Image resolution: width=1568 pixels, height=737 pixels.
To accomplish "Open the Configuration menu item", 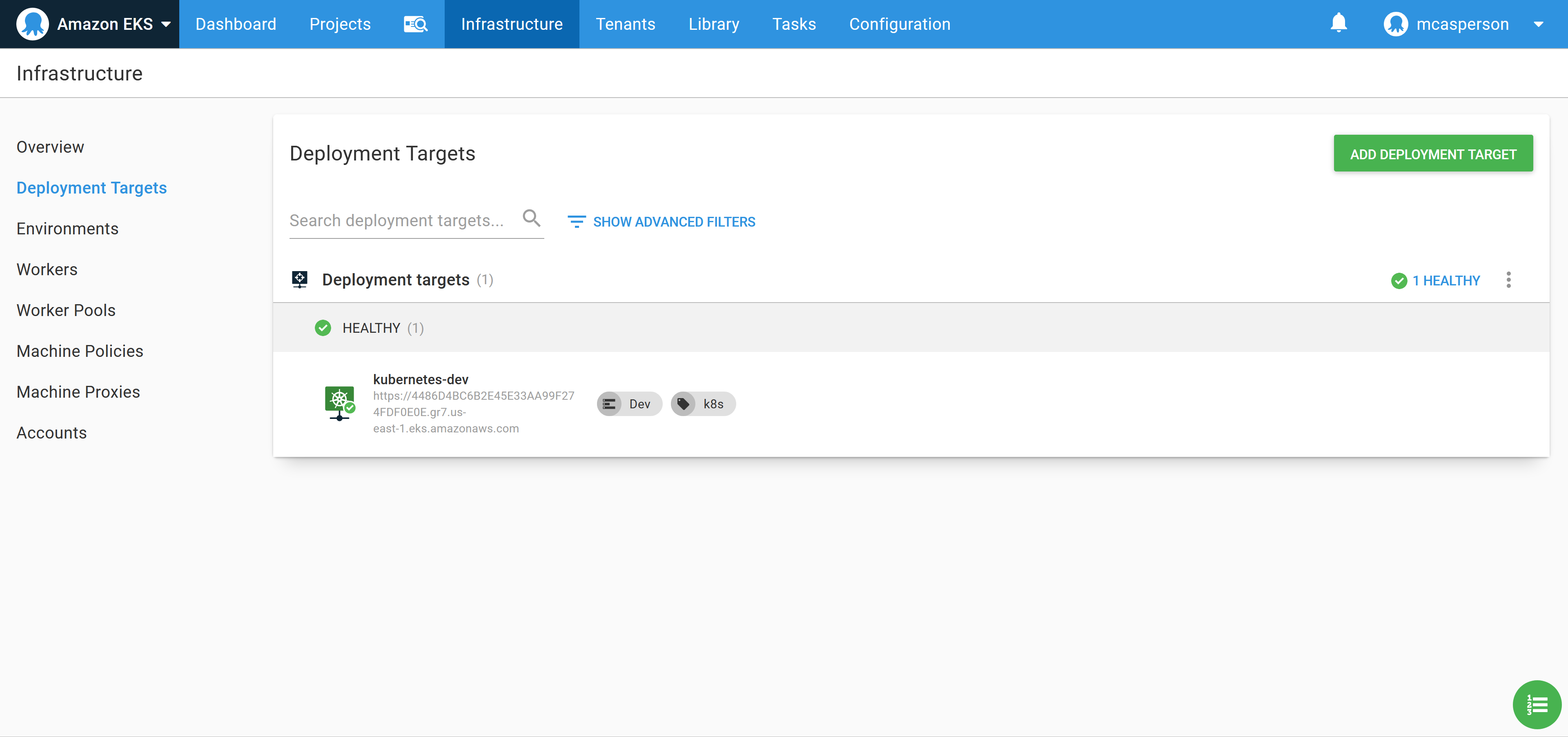I will pyautogui.click(x=900, y=24).
